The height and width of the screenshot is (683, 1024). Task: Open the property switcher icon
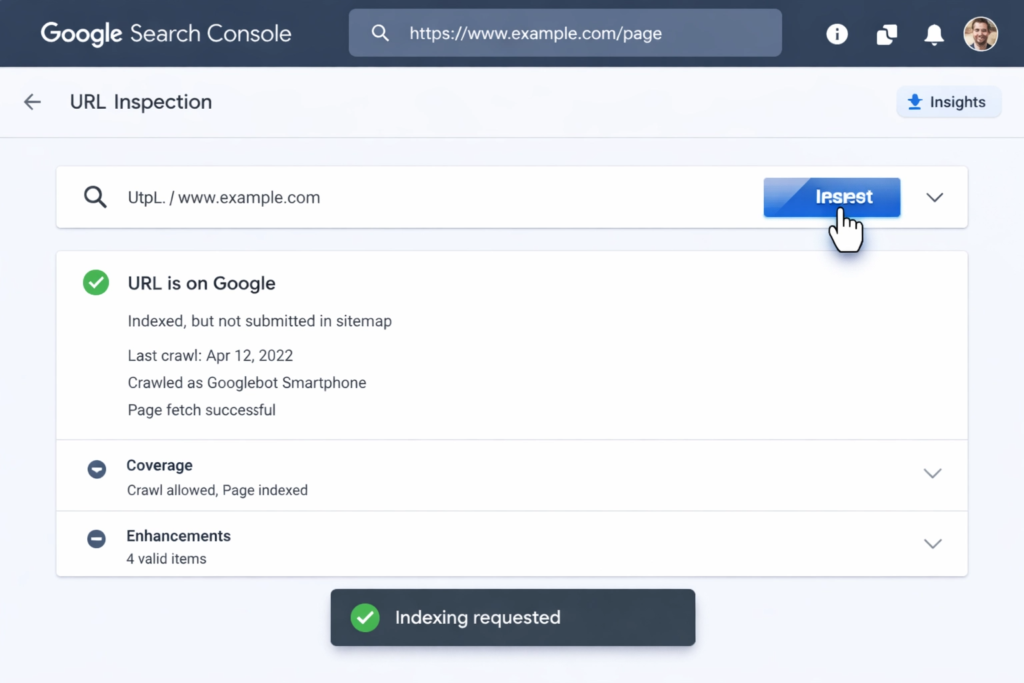point(886,33)
